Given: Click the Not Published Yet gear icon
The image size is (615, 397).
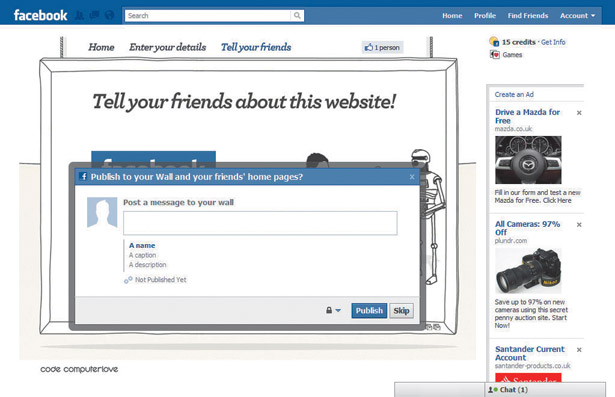Looking at the screenshot, I should click(128, 280).
